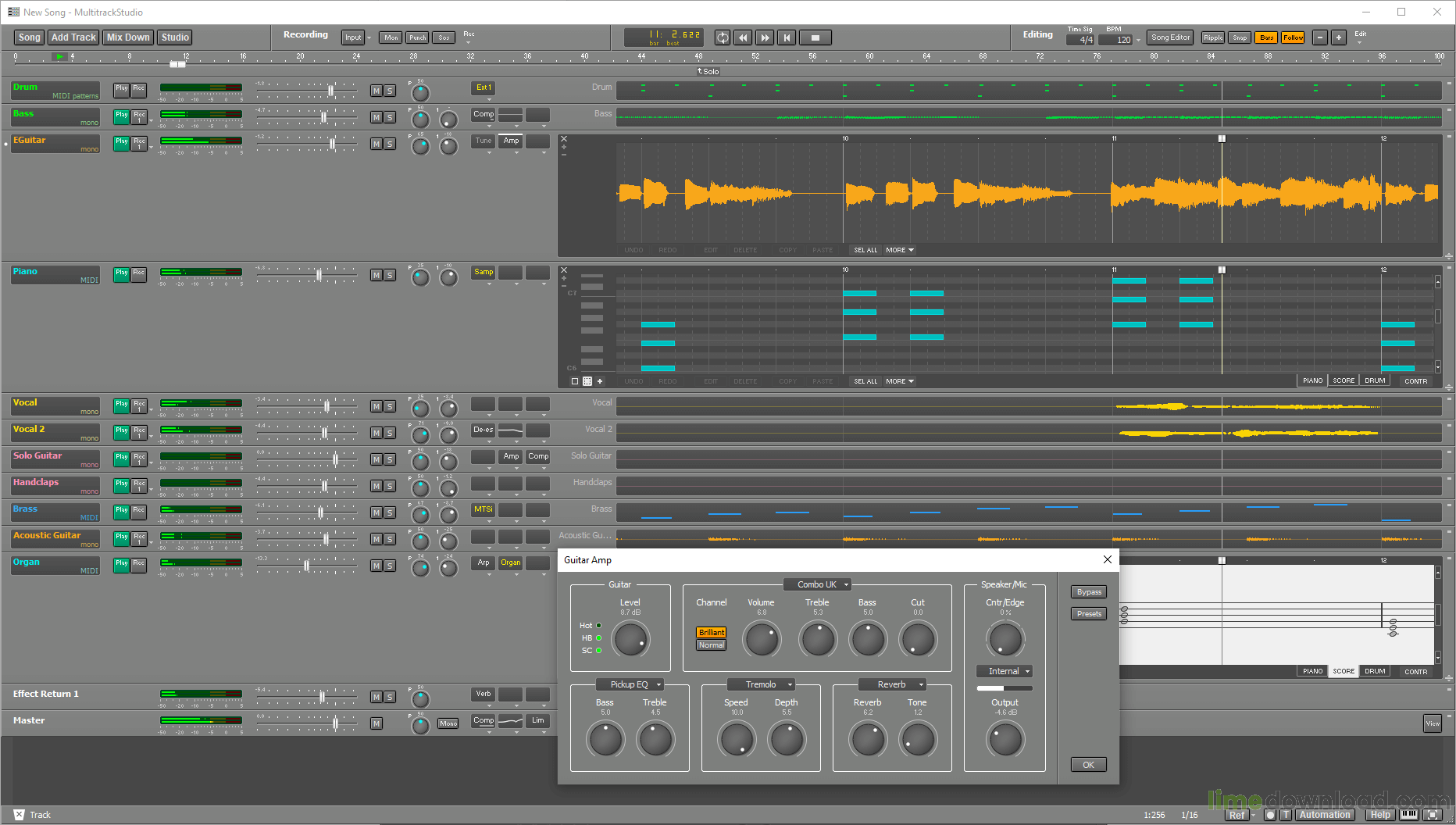The image size is (1456, 825).
Task: Open the Song menu
Action: [28, 37]
